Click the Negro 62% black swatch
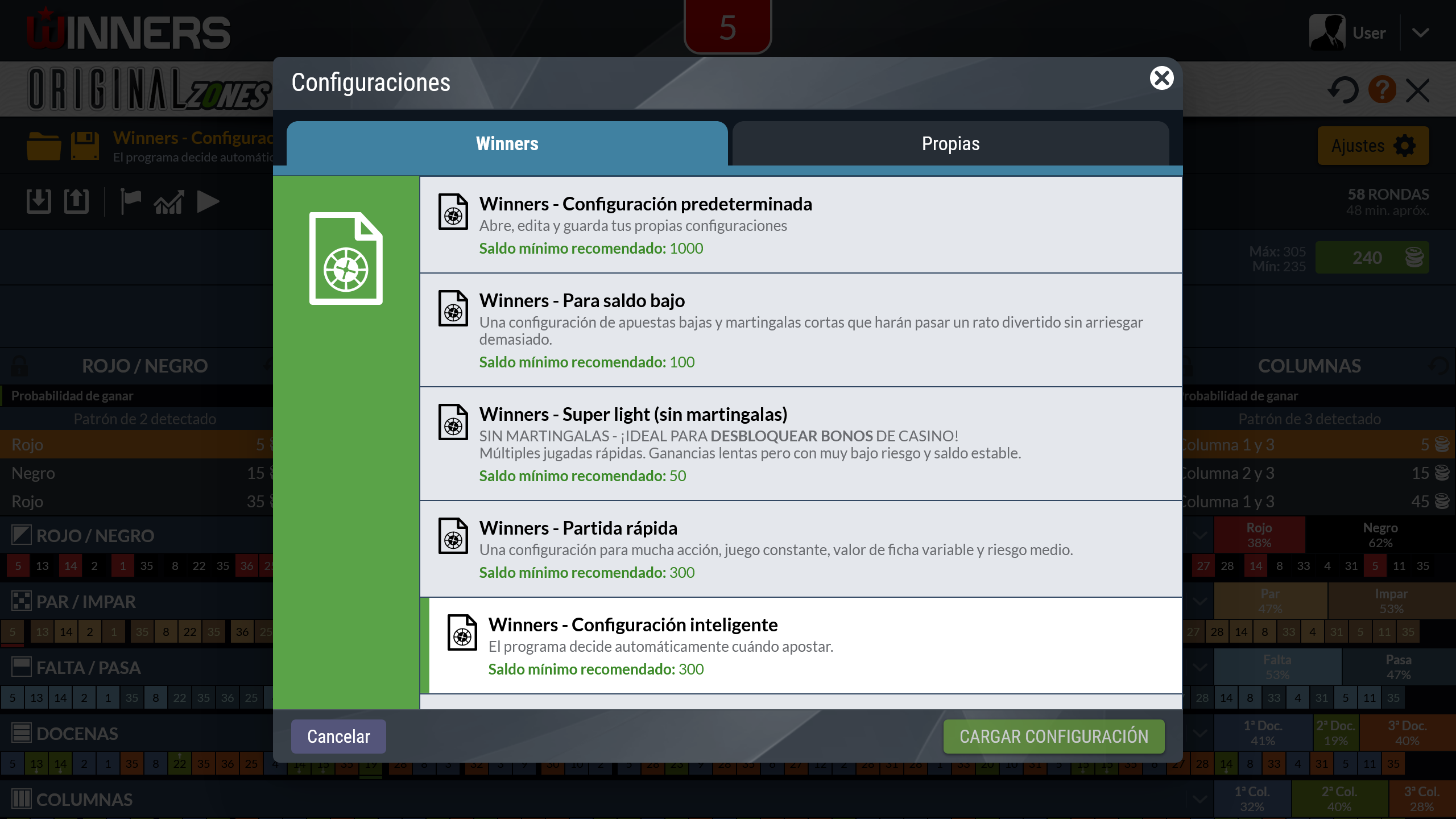 click(x=1380, y=535)
